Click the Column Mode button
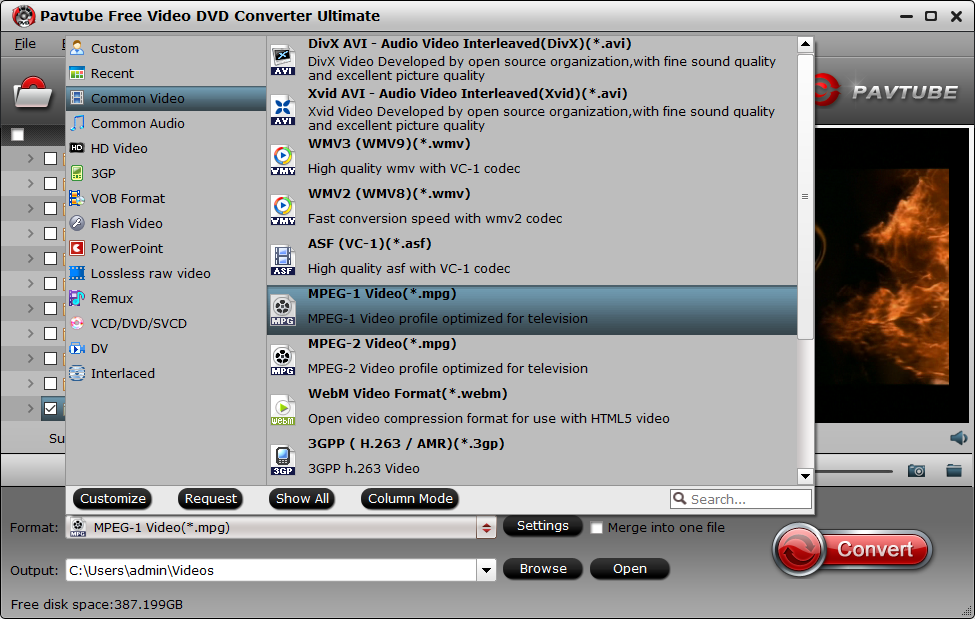This screenshot has height=619, width=975. click(410, 498)
